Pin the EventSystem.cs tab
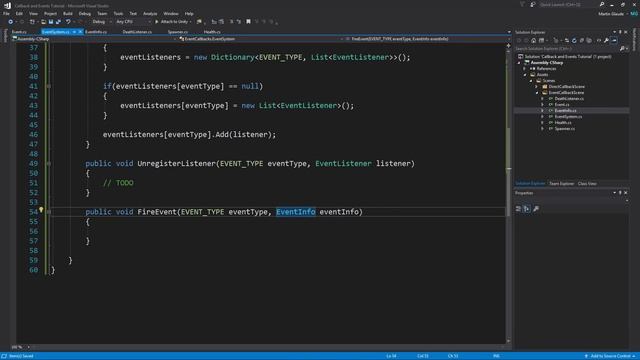The image size is (640, 360). coord(74,32)
